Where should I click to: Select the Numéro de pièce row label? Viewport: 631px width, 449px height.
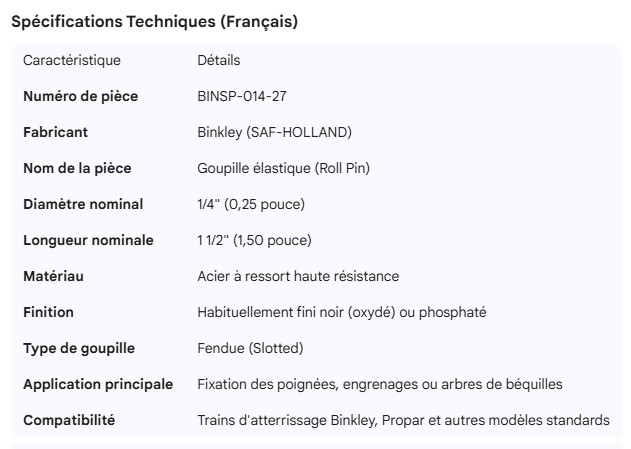pyautogui.click(x=80, y=96)
